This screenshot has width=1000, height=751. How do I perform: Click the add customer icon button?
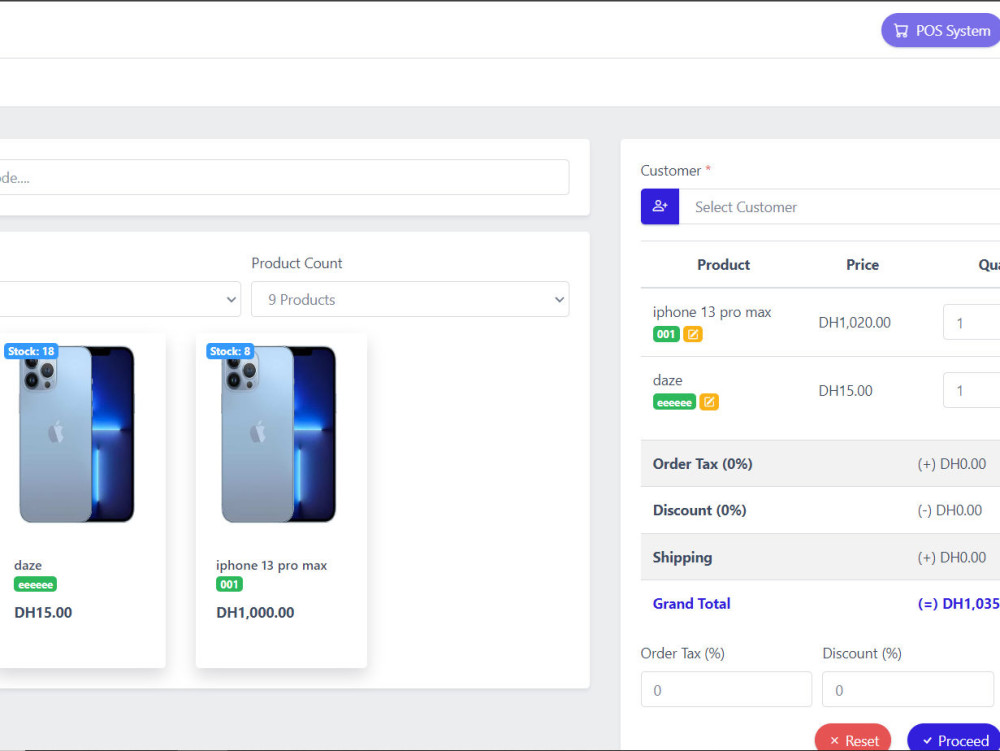coord(660,207)
